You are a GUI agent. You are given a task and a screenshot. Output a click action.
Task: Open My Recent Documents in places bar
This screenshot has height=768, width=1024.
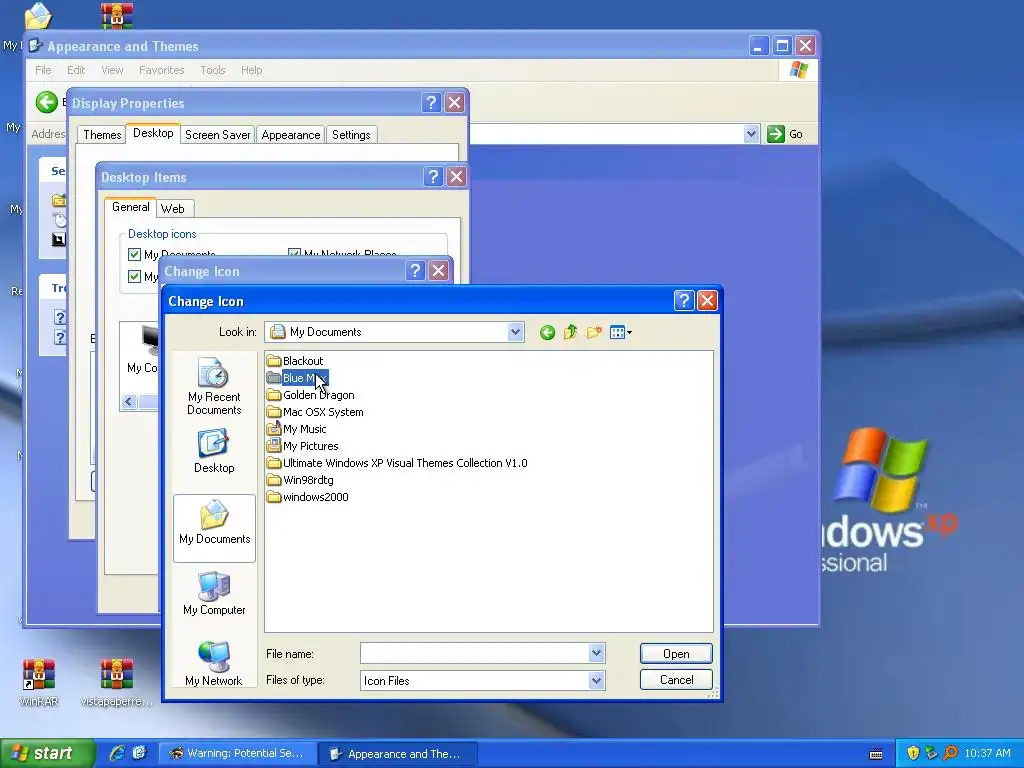tap(214, 386)
